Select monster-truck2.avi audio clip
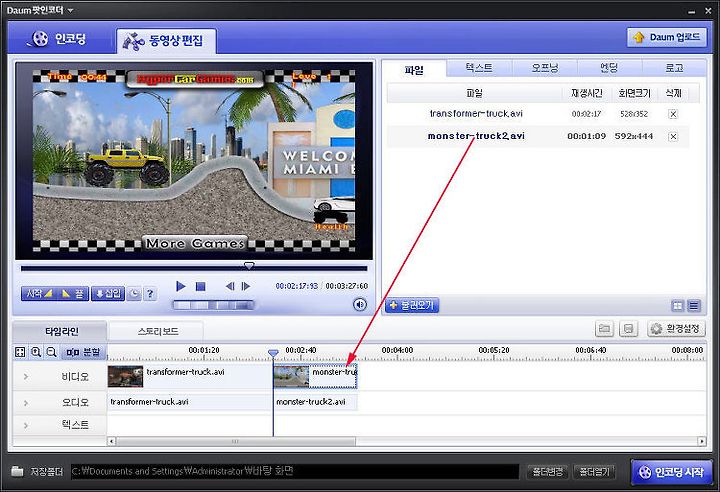Viewport: 720px width, 492px height. (315, 402)
